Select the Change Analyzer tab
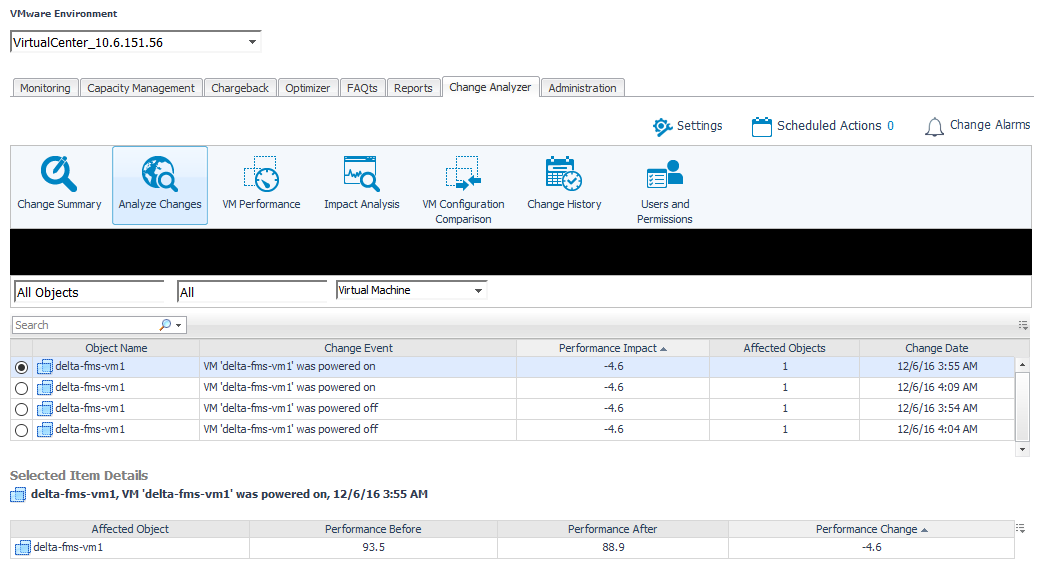The width and height of the screenshot is (1043, 577). tap(490, 87)
